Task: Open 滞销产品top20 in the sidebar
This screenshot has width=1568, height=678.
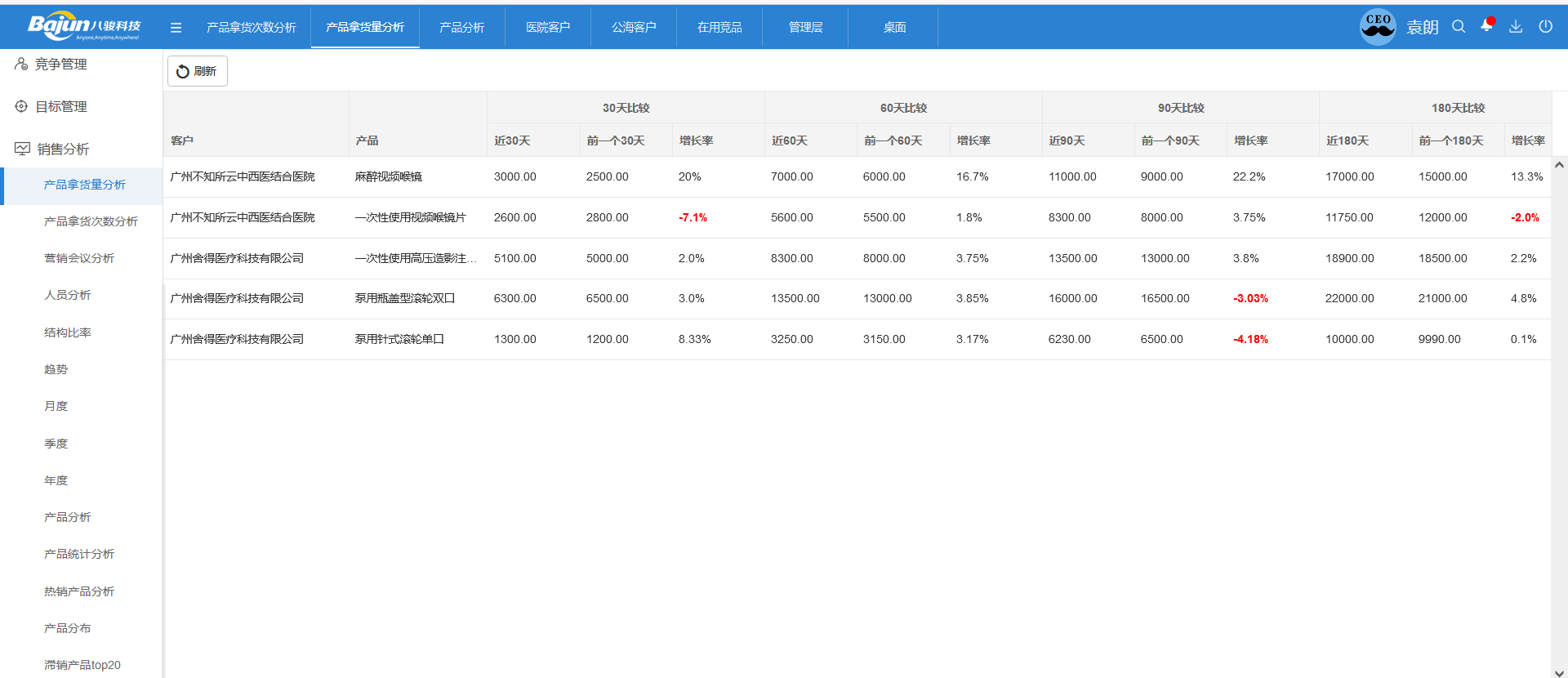Action: pyautogui.click(x=82, y=665)
